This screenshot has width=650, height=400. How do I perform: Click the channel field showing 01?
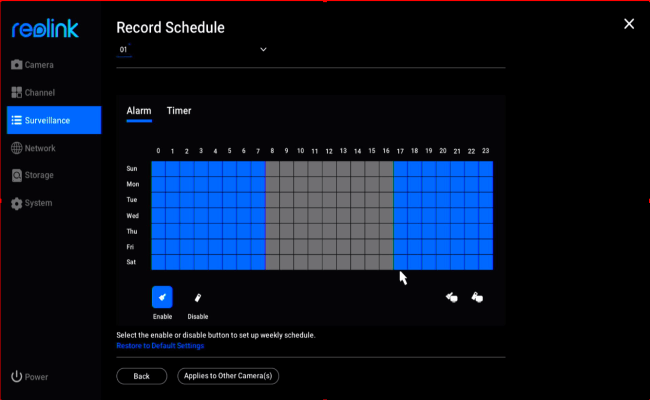191,50
